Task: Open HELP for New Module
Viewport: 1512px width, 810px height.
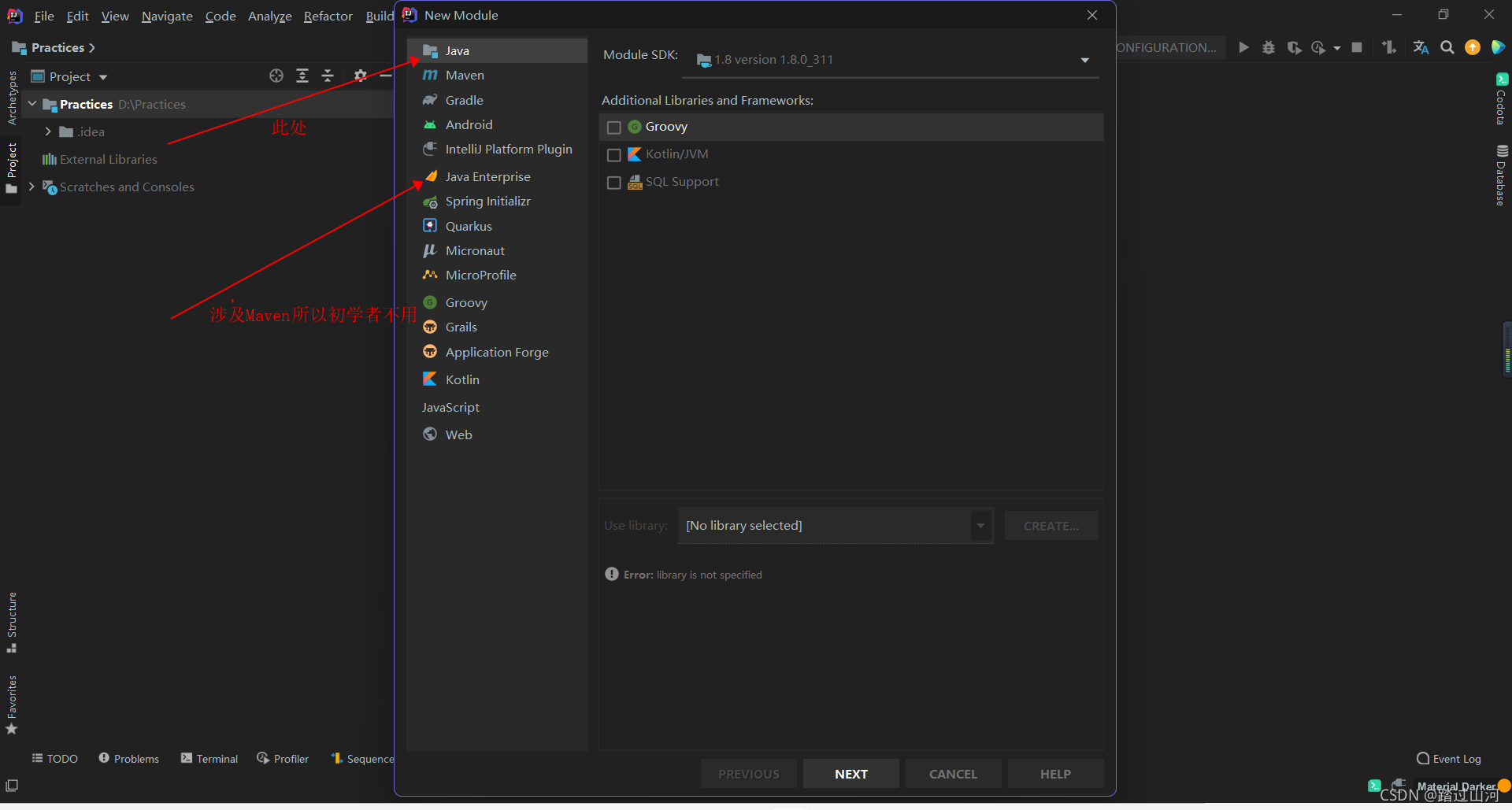Action: click(x=1055, y=774)
